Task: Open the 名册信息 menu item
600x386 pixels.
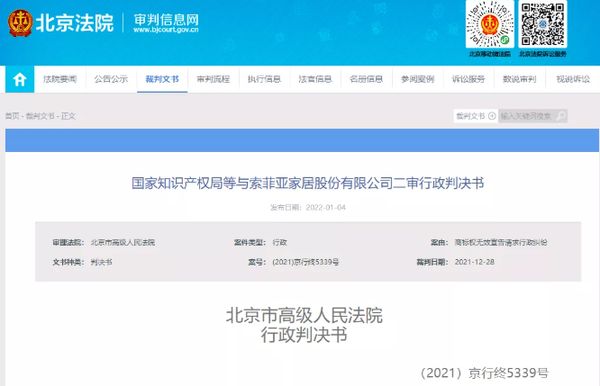Action: tap(366, 79)
